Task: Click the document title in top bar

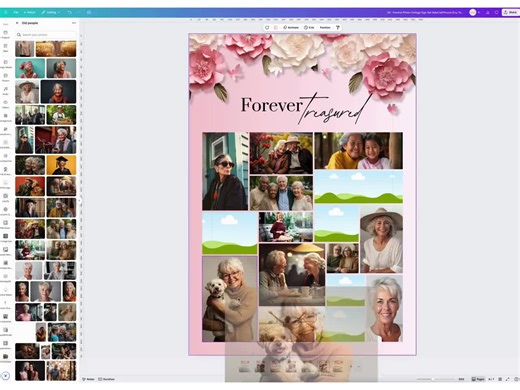Action: 425,12
